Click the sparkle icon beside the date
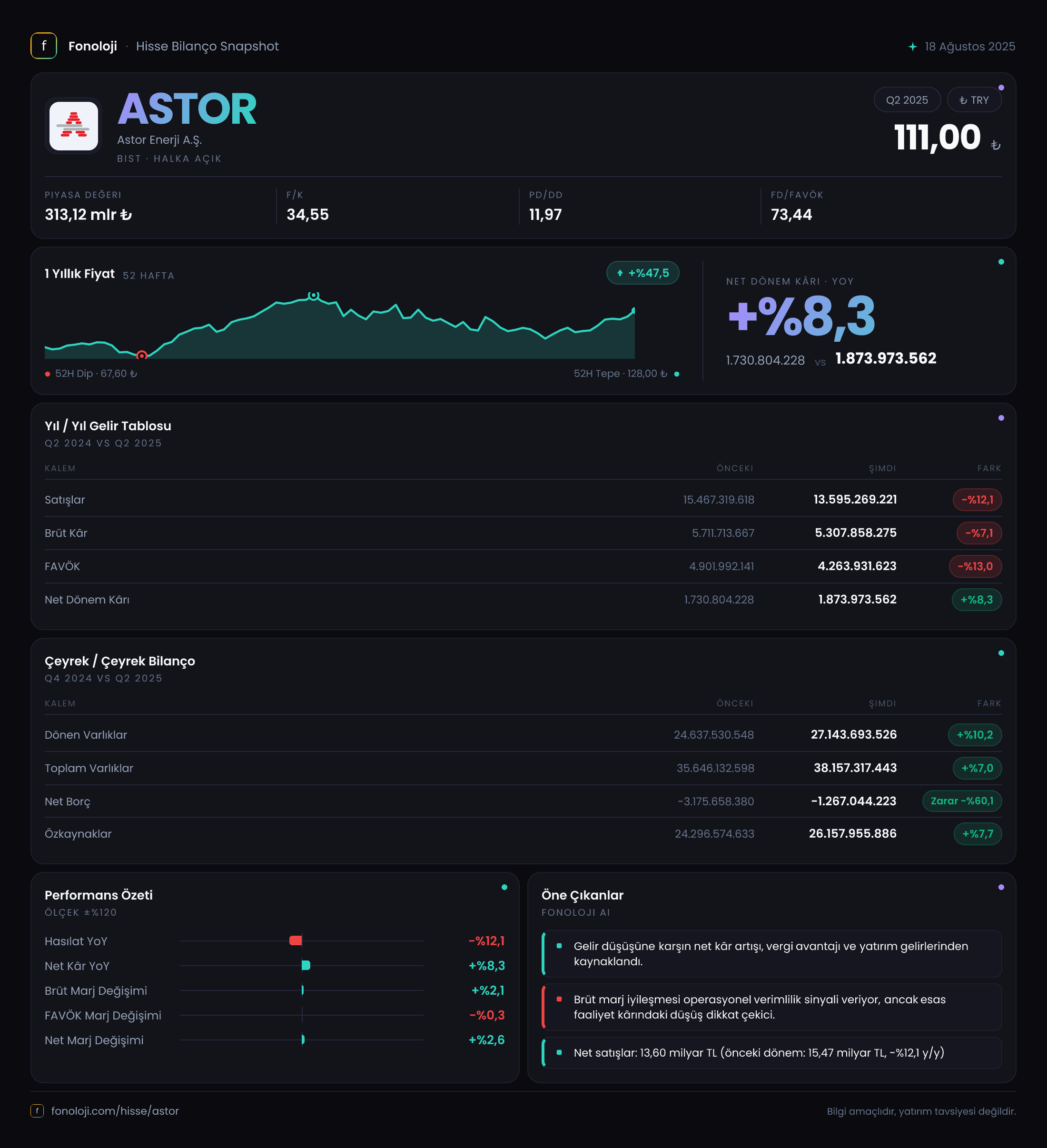Viewport: 1047px width, 1148px height. 913,47
